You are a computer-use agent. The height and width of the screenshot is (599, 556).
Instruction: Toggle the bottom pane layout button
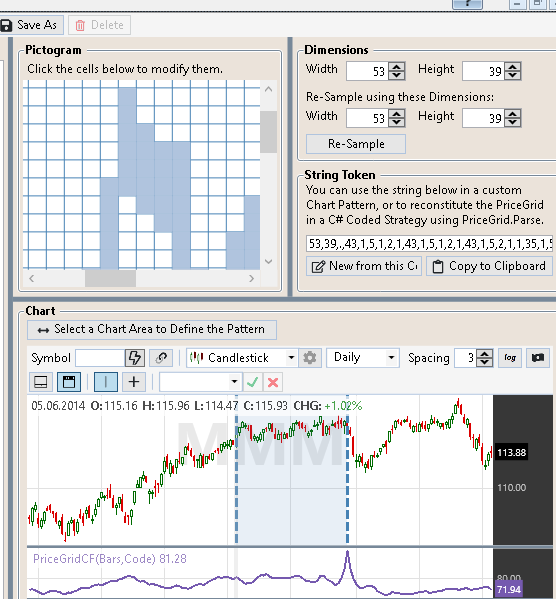[41, 382]
